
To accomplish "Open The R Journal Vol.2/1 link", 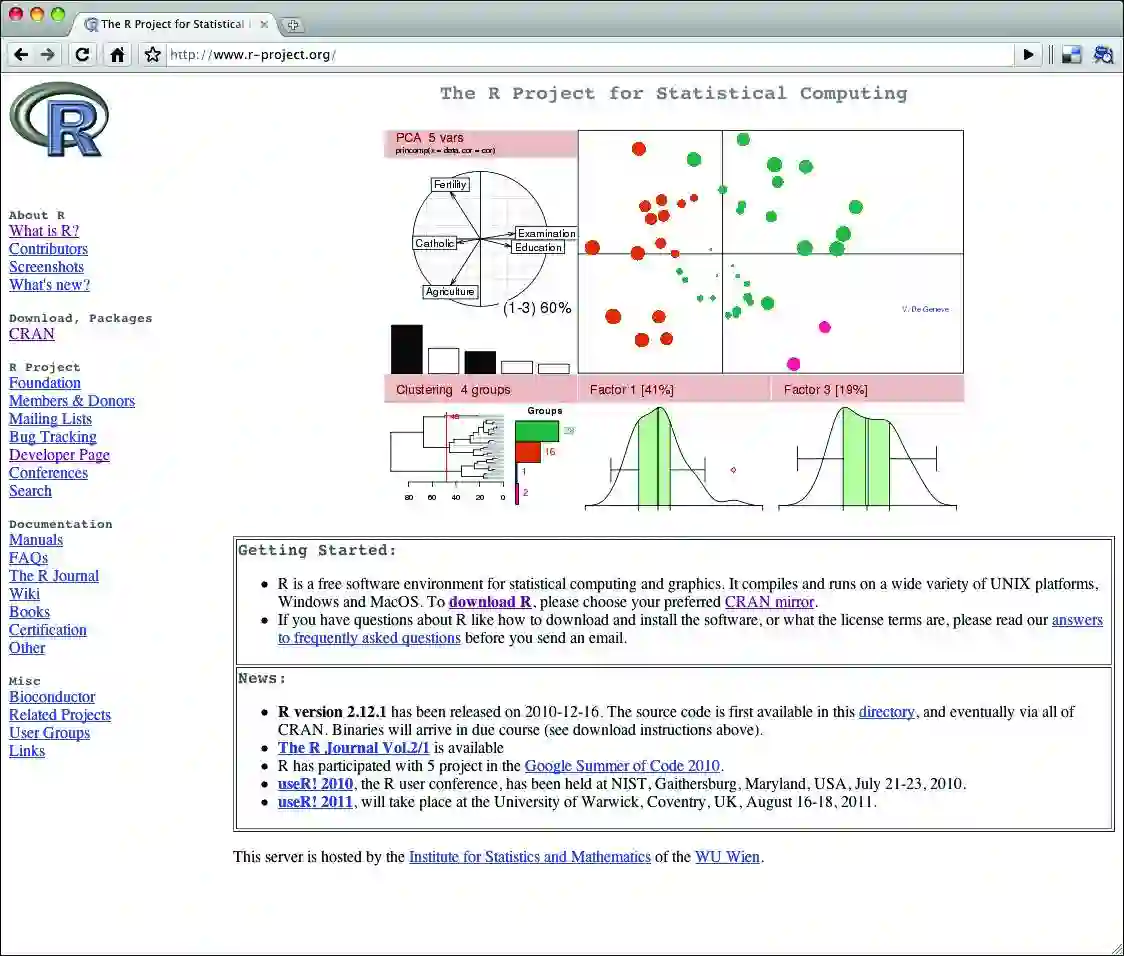I will click(x=353, y=747).
